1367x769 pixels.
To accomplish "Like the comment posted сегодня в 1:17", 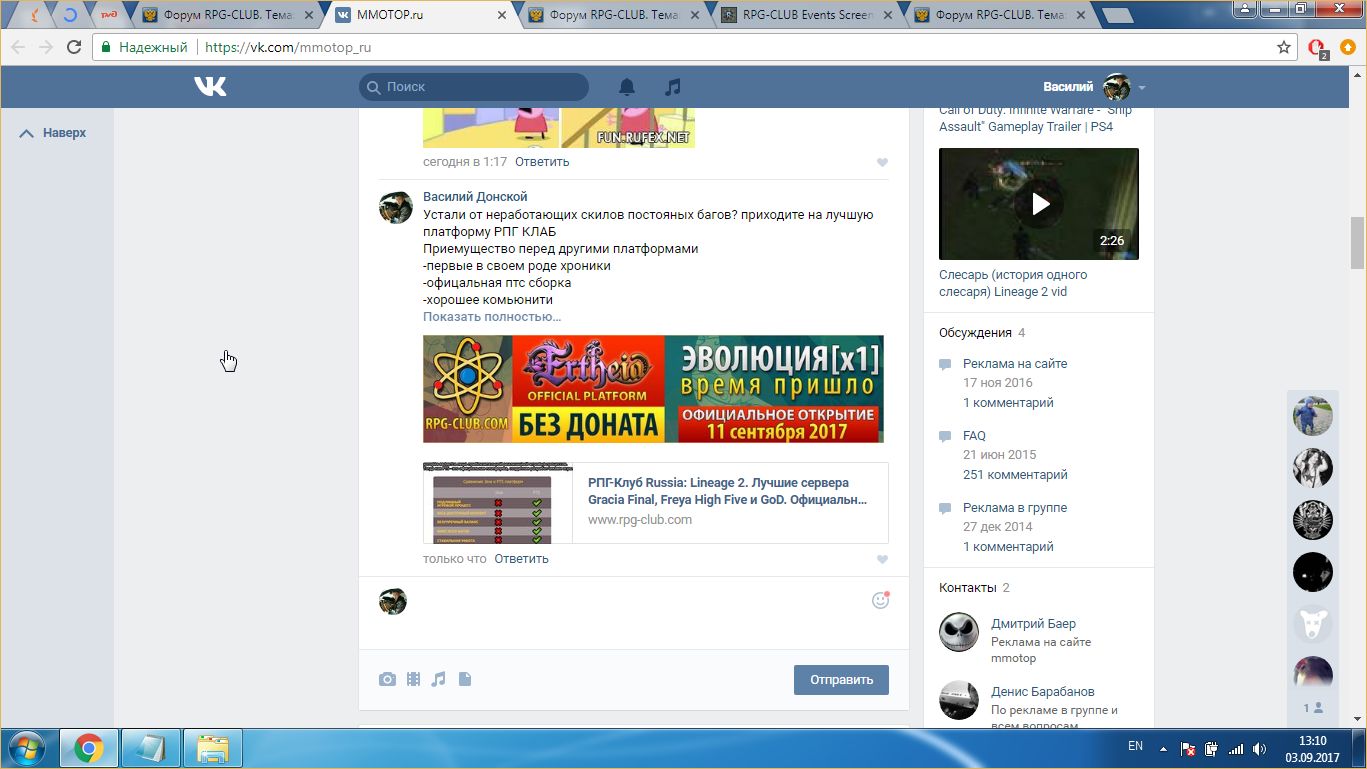I will point(882,162).
